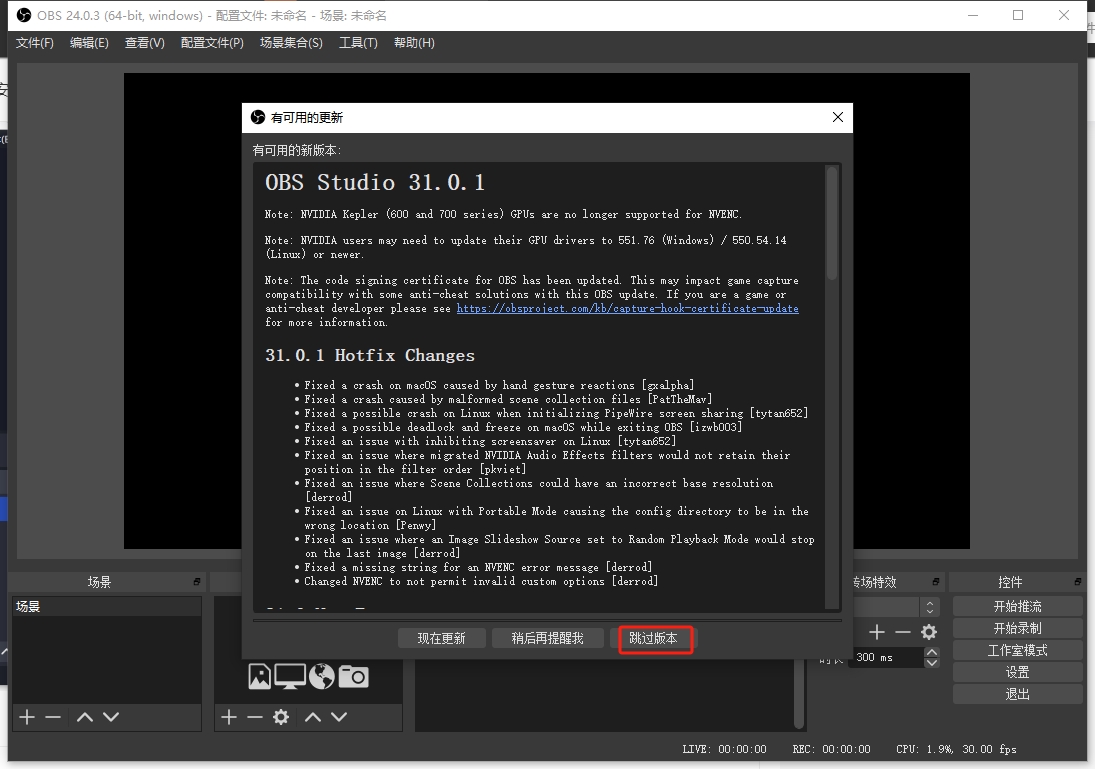Click the audio mixer vertical scrollbar
1095x769 pixels.
pyautogui.click(x=799, y=695)
